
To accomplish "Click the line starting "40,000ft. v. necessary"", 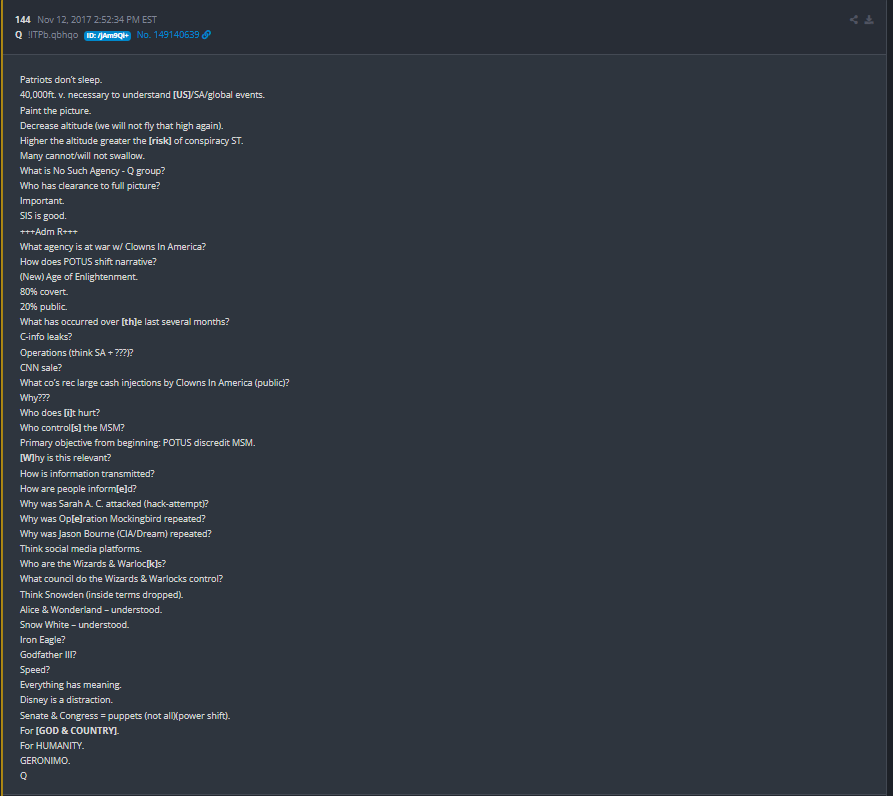I will pyautogui.click(x=142, y=95).
